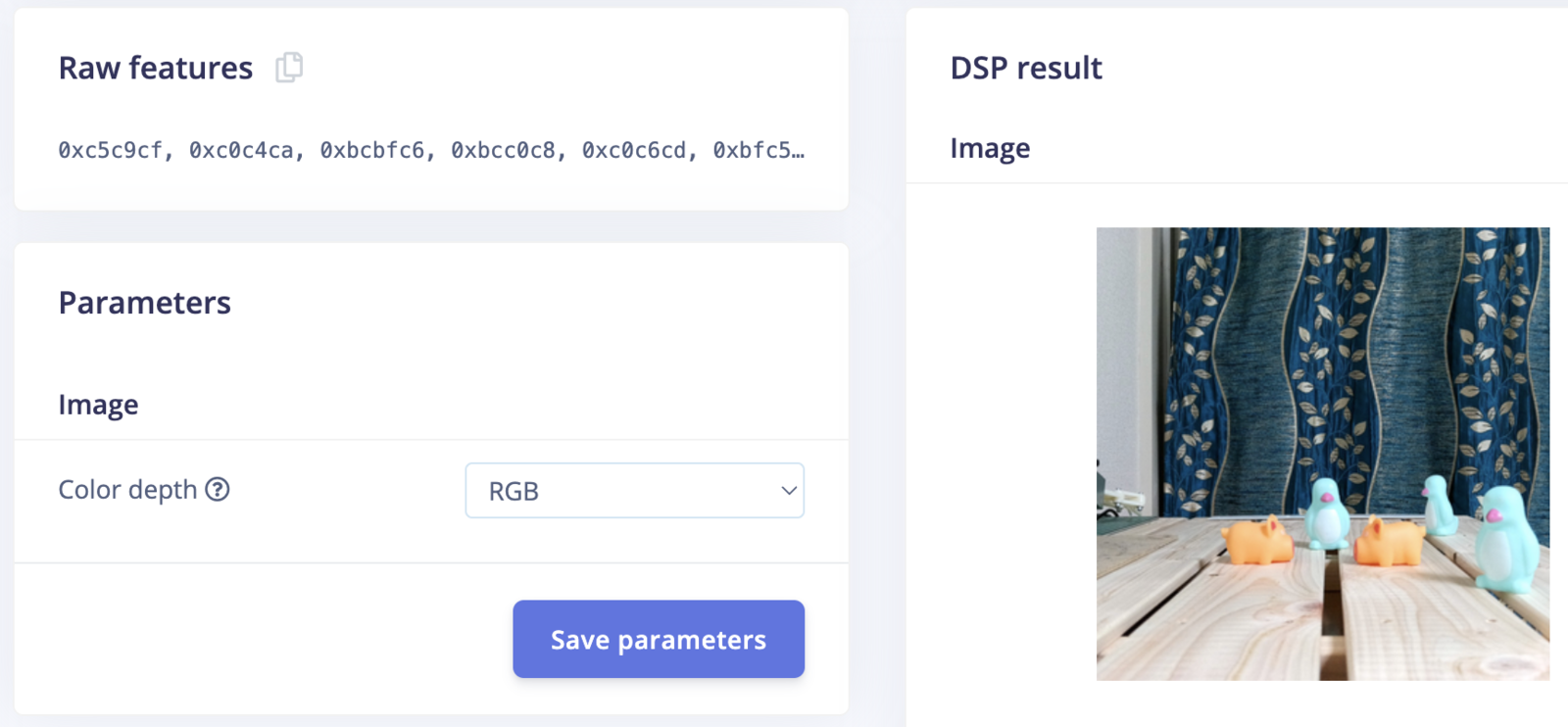This screenshot has height=727, width=1568.
Task: Open the Color depth help tooltip icon
Action: pos(218,489)
